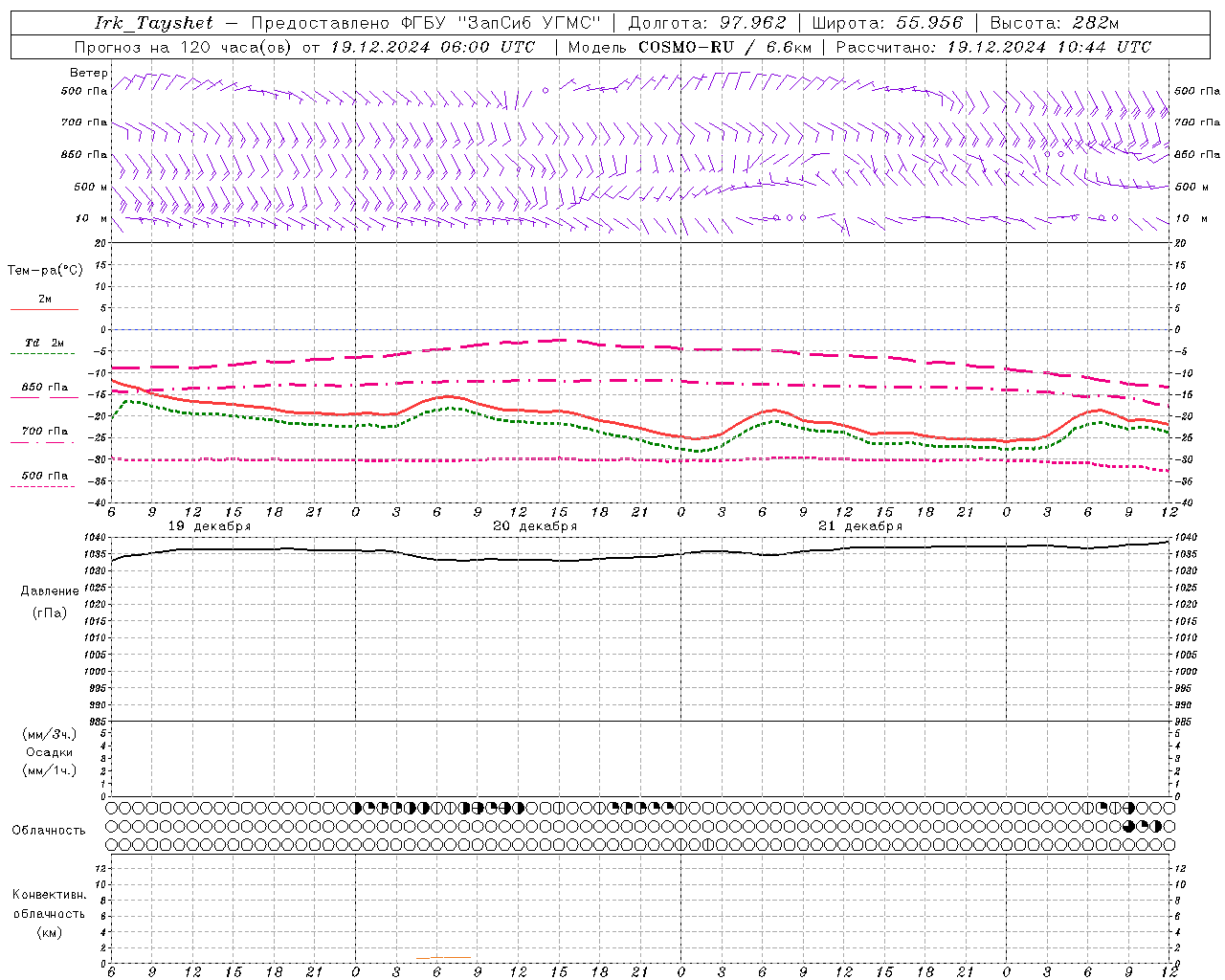Select the 500 м wind level label on the left

[x=90, y=187]
